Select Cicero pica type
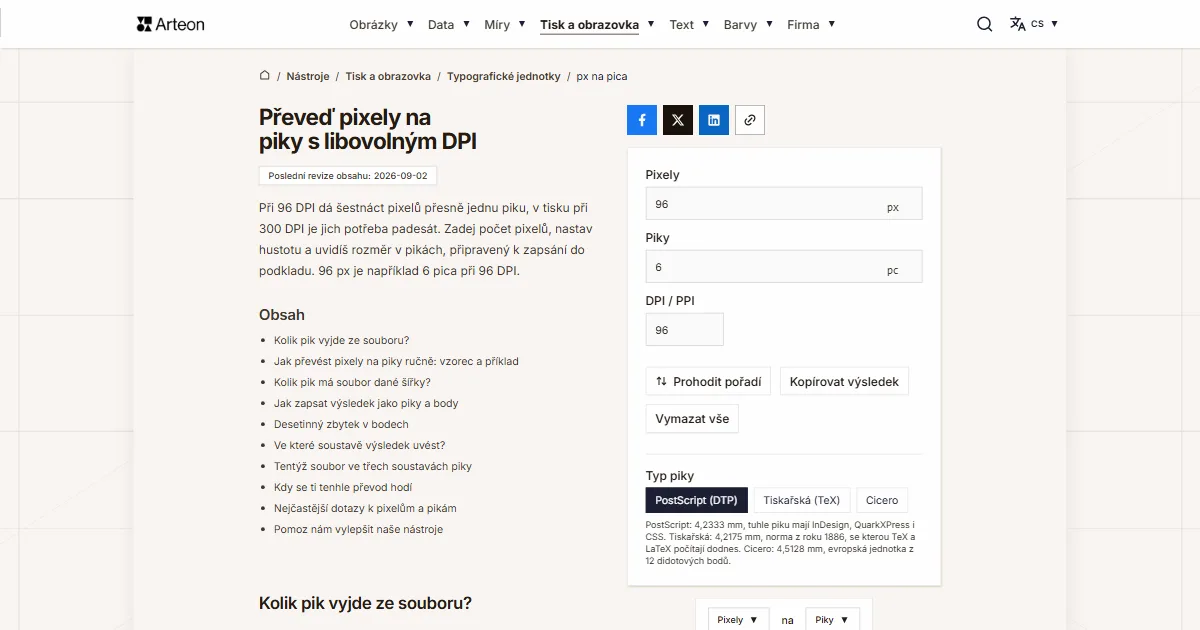The width and height of the screenshot is (1200, 630). pyautogui.click(x=882, y=500)
